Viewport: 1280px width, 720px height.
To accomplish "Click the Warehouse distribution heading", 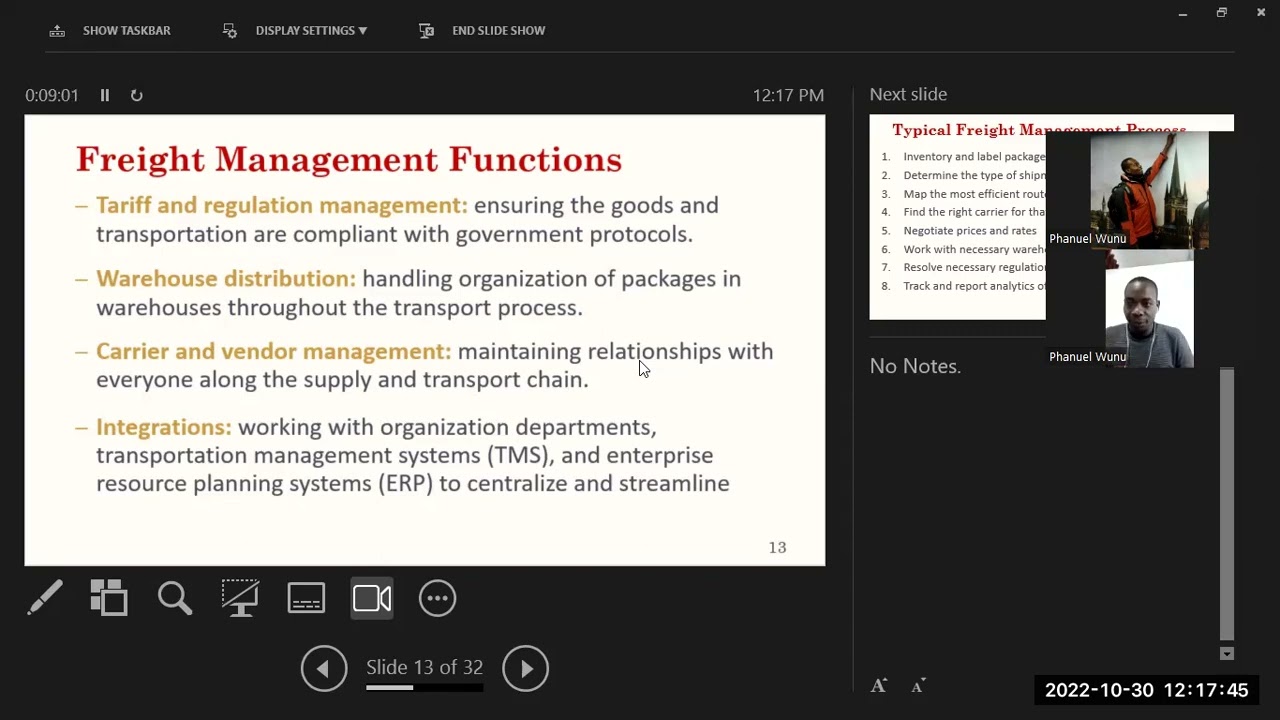I will pos(226,279).
